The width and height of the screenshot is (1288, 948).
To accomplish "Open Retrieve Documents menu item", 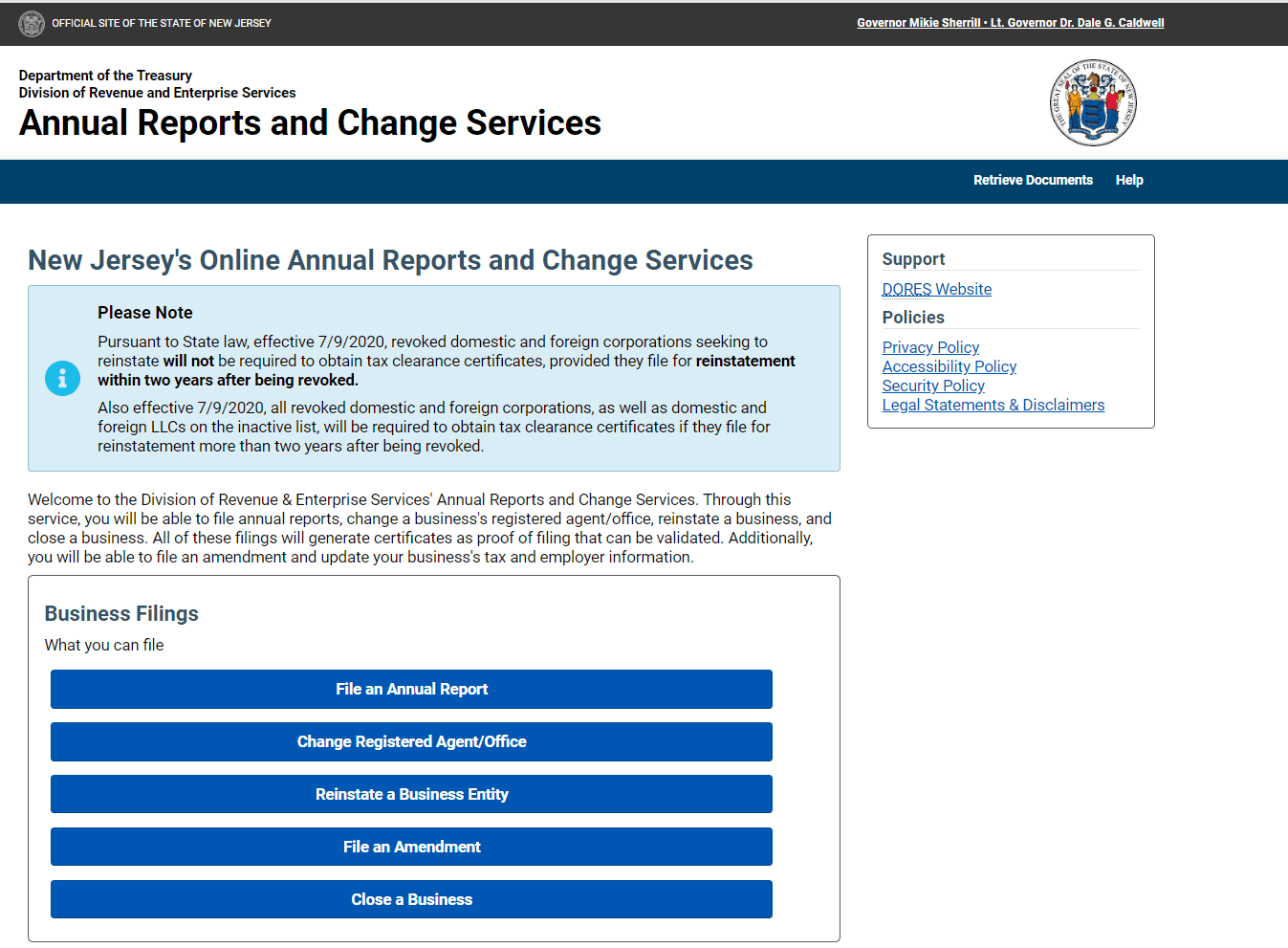I will (x=1033, y=180).
